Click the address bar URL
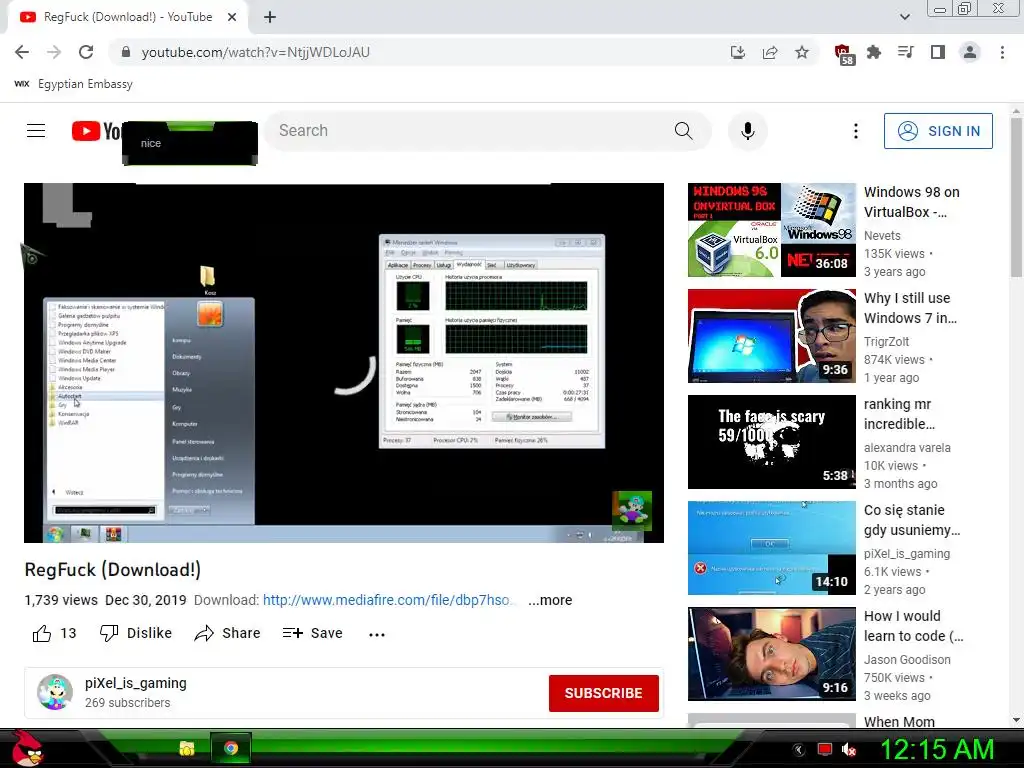The width and height of the screenshot is (1024, 768). pyautogui.click(x=255, y=52)
